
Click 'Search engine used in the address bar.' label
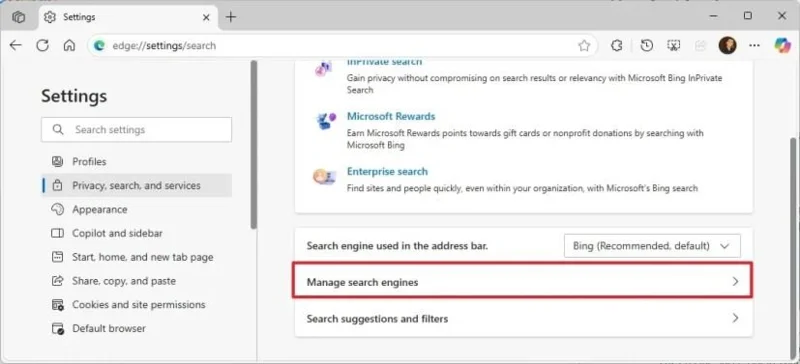click(397, 246)
